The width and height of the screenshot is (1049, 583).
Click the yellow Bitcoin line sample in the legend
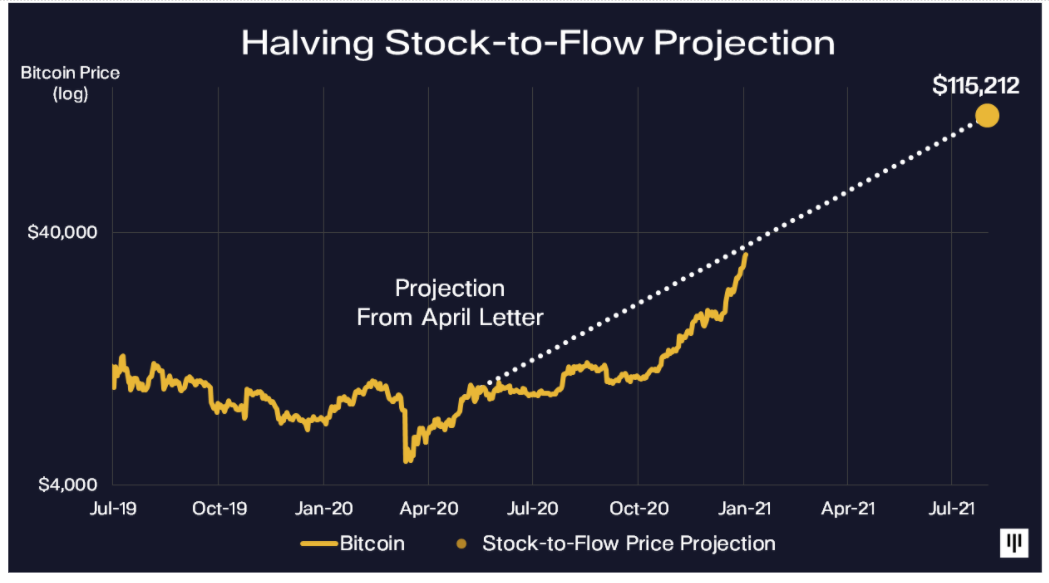coord(317,544)
